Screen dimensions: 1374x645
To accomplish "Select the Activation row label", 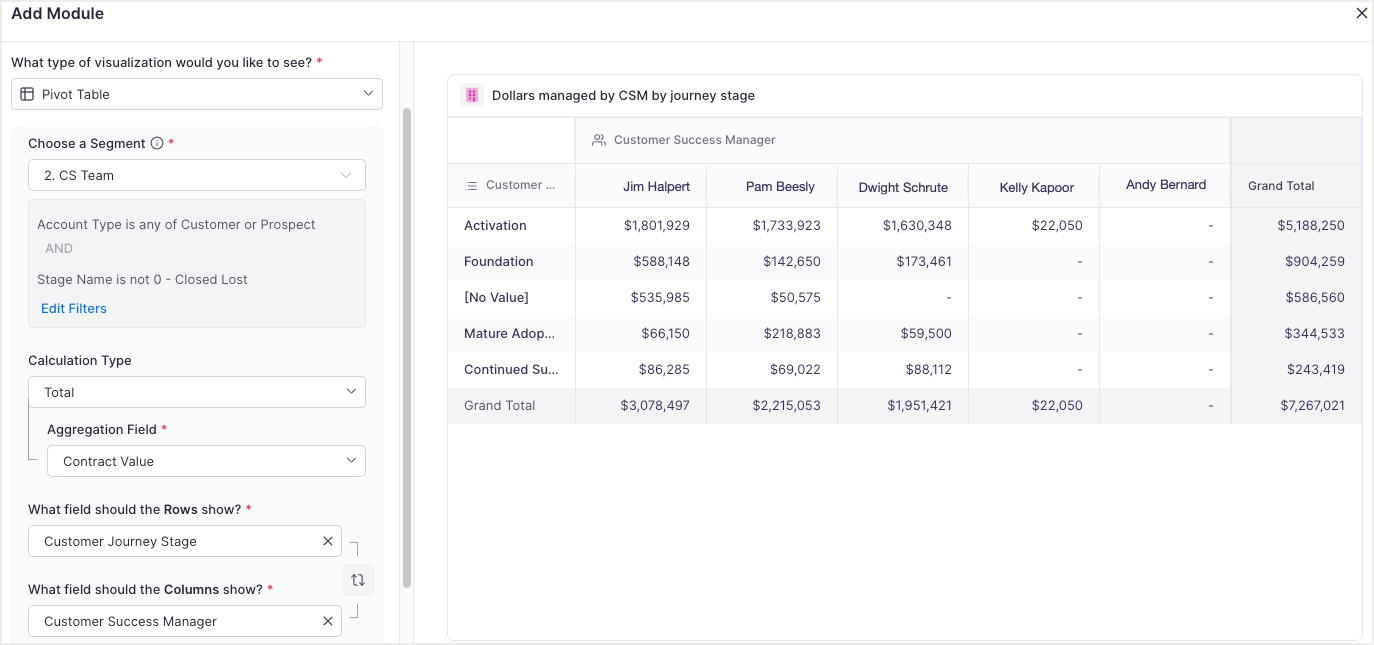I will pyautogui.click(x=495, y=226).
